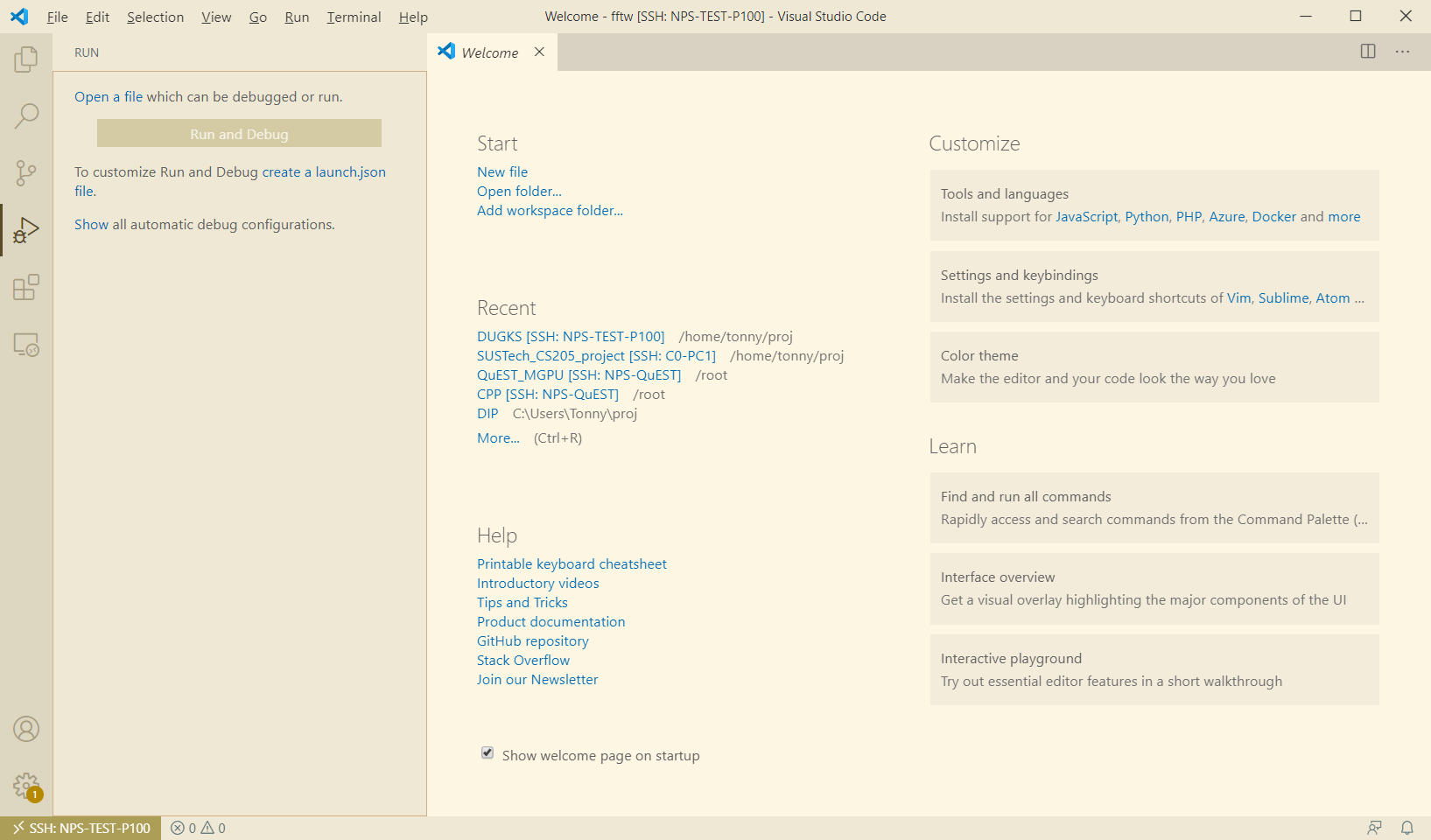Open the editor More Actions ellipsis
The image size is (1431, 840).
(x=1403, y=52)
